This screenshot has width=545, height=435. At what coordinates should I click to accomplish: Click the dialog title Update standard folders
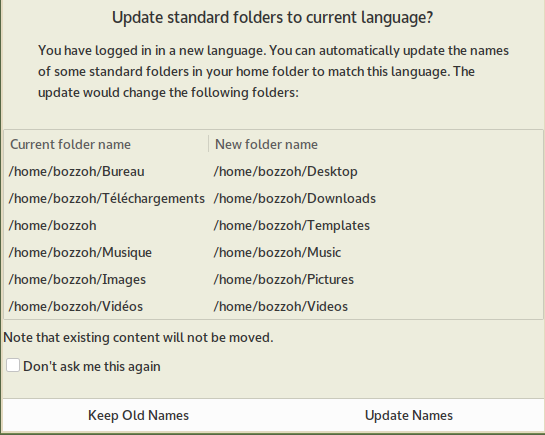[x=272, y=18]
